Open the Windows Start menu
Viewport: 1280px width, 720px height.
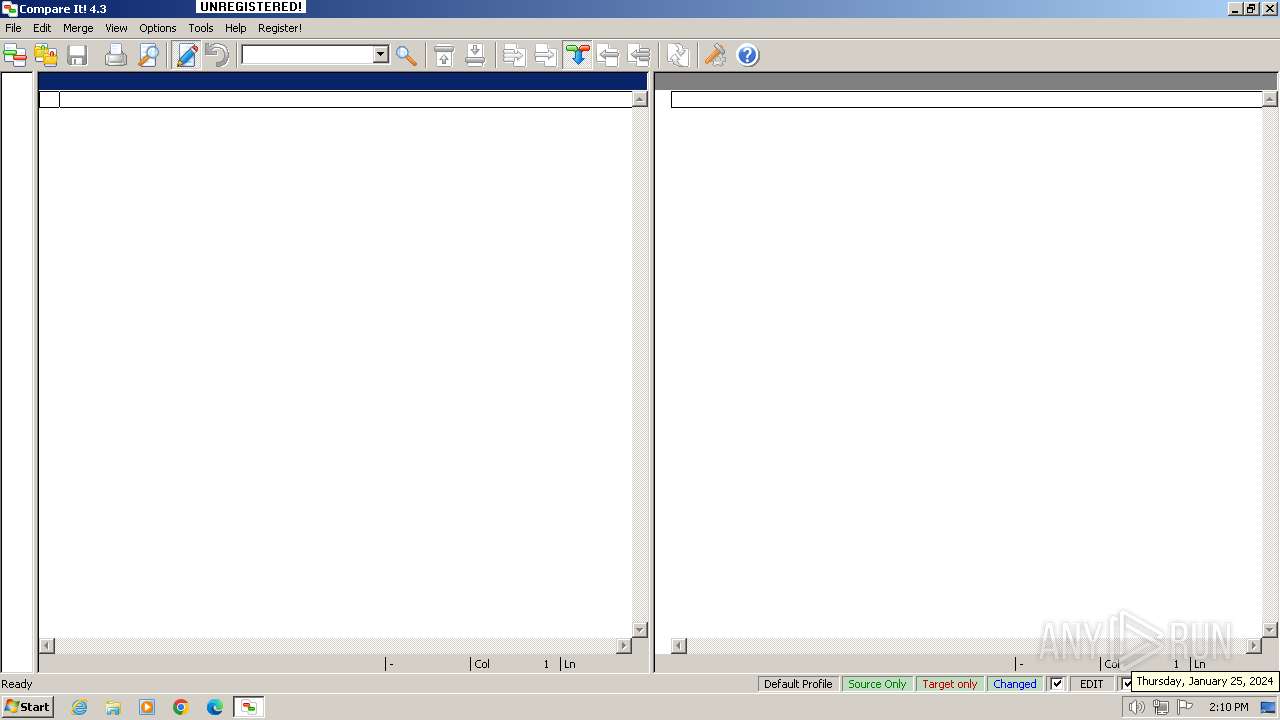[28, 707]
